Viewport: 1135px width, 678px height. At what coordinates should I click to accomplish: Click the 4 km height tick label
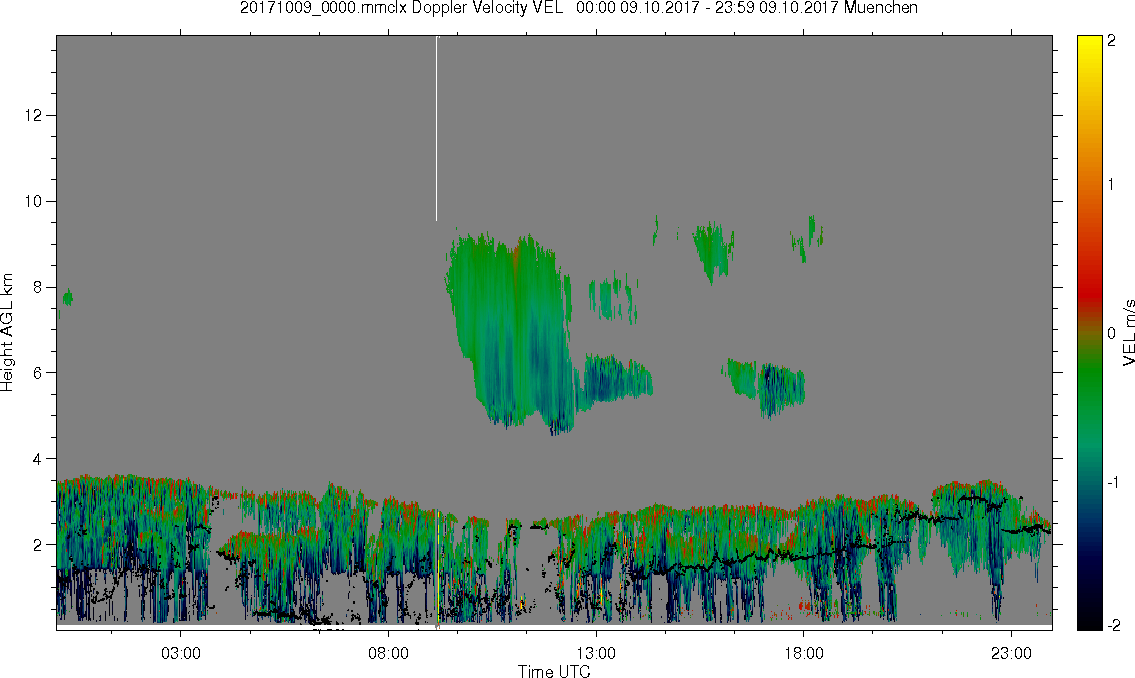pos(36,459)
